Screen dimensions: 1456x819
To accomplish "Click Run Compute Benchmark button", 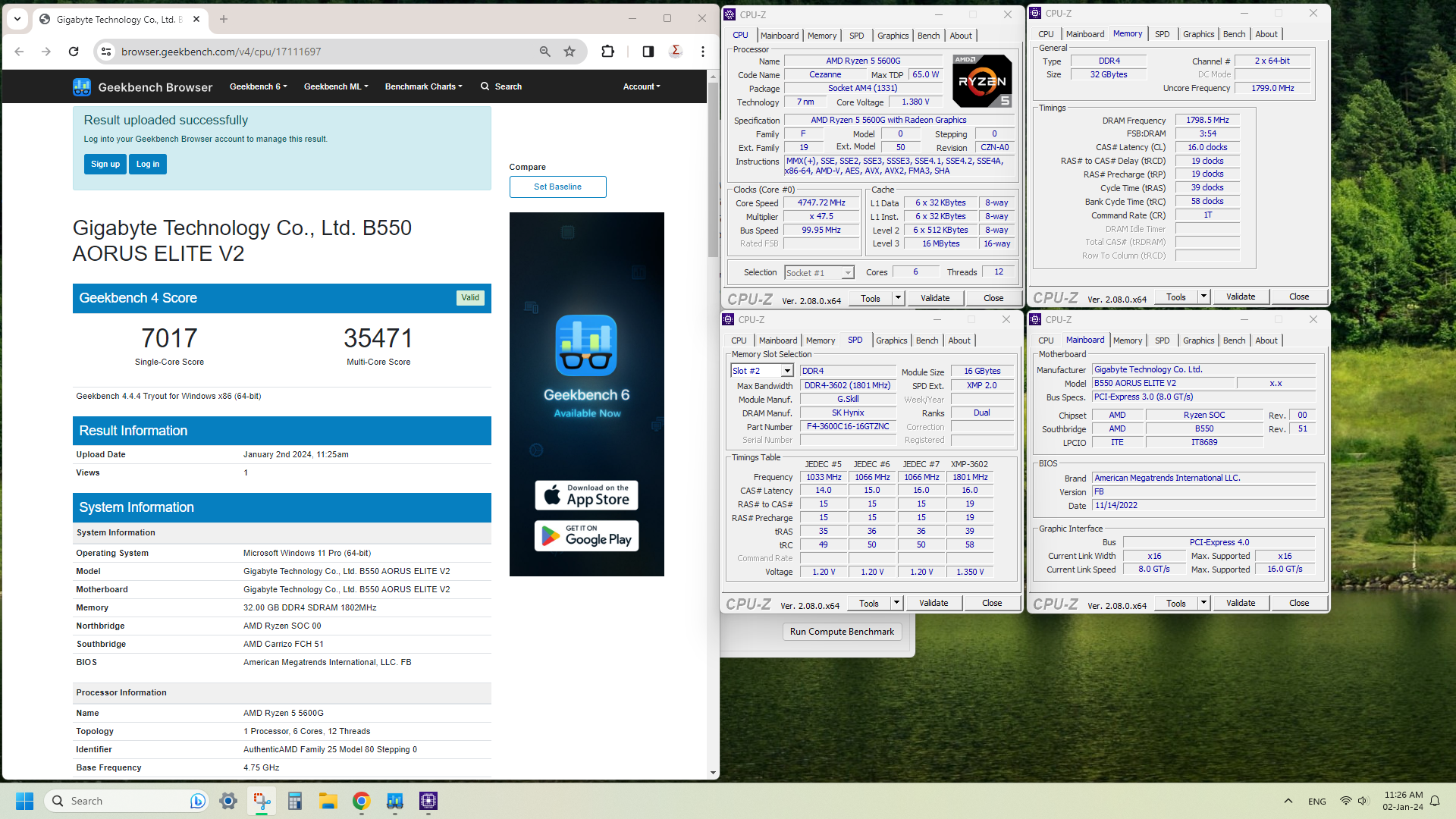I will click(x=842, y=632).
